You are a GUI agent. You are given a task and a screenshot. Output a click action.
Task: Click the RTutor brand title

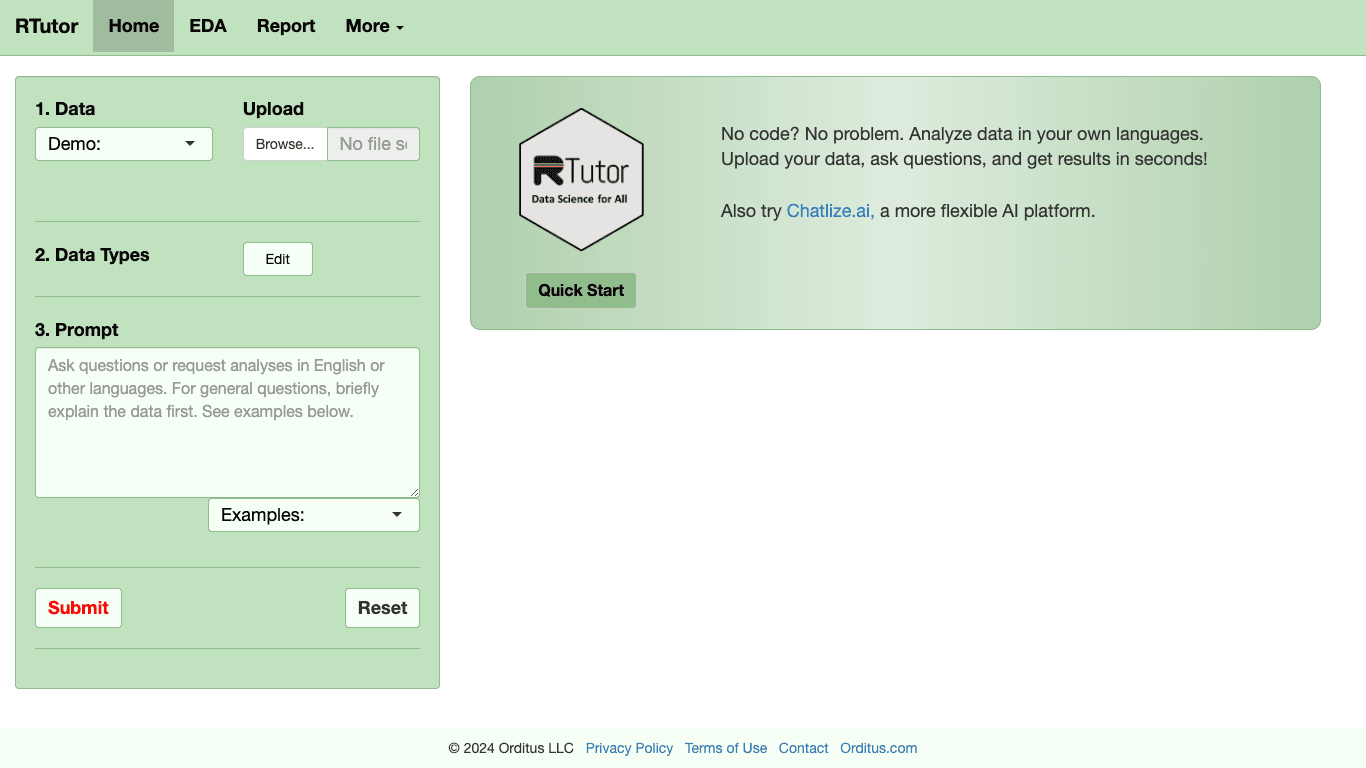47,26
